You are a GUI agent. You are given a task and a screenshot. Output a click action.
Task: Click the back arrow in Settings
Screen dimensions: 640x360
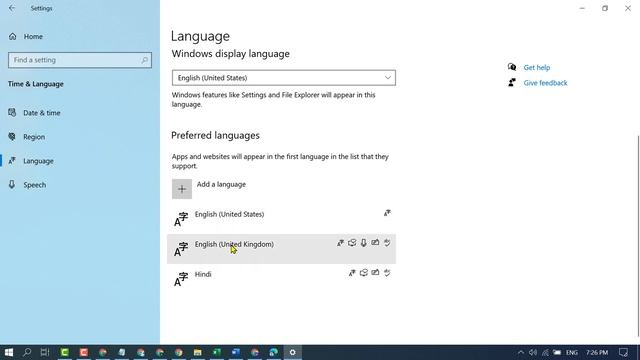click(12, 8)
